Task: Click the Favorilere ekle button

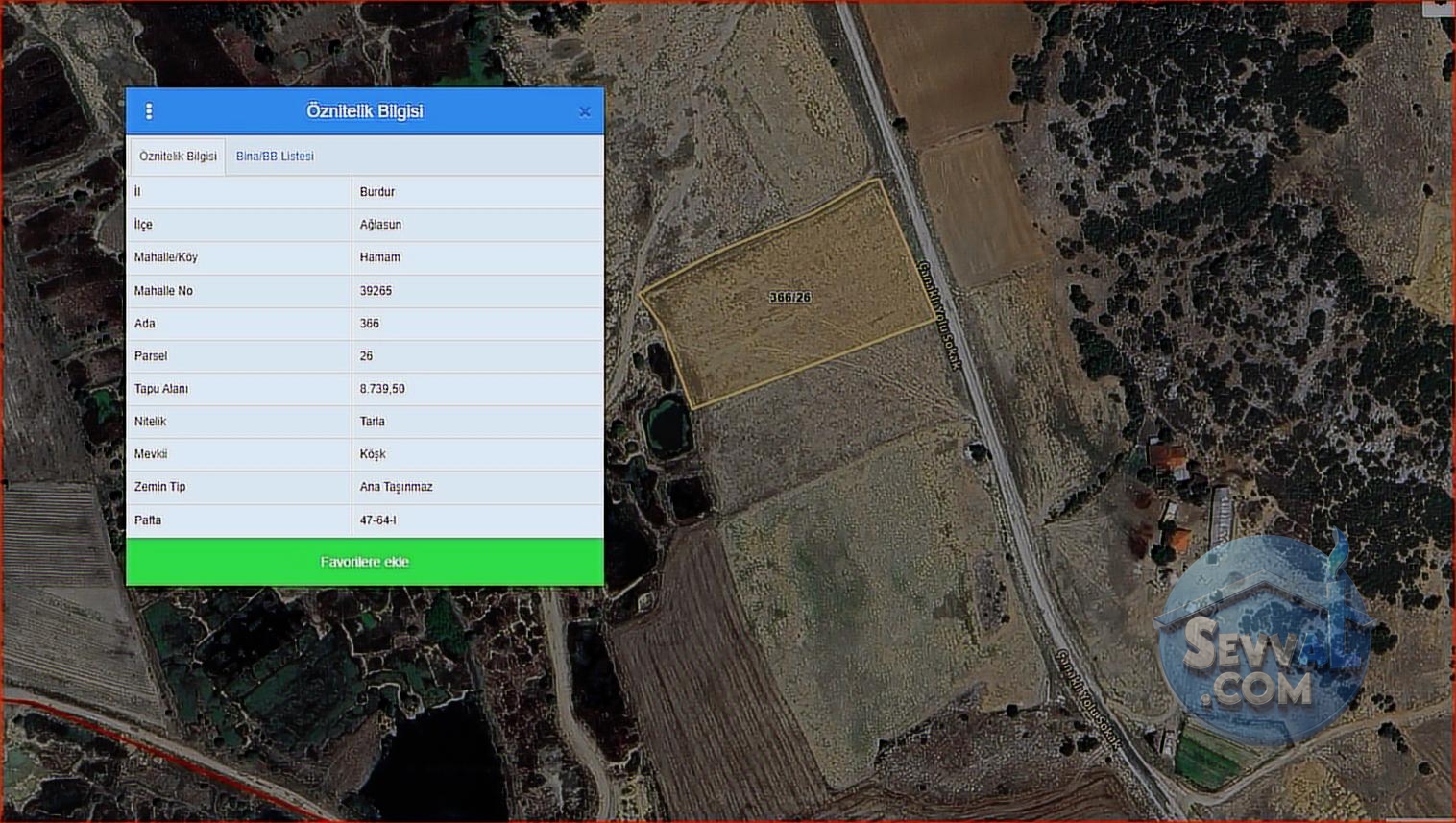Action: tap(365, 562)
